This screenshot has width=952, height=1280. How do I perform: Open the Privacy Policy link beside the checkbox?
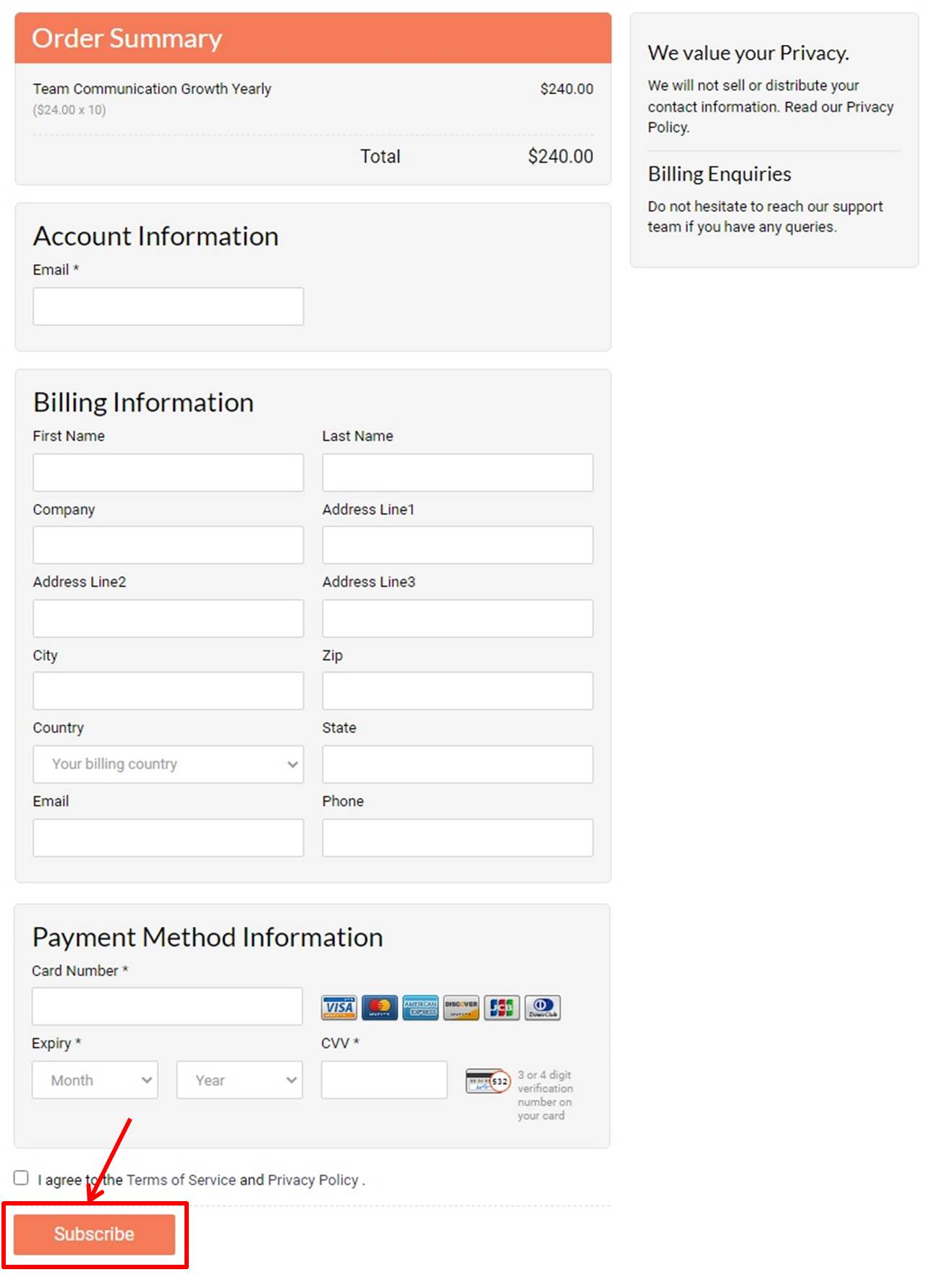[x=313, y=1180]
